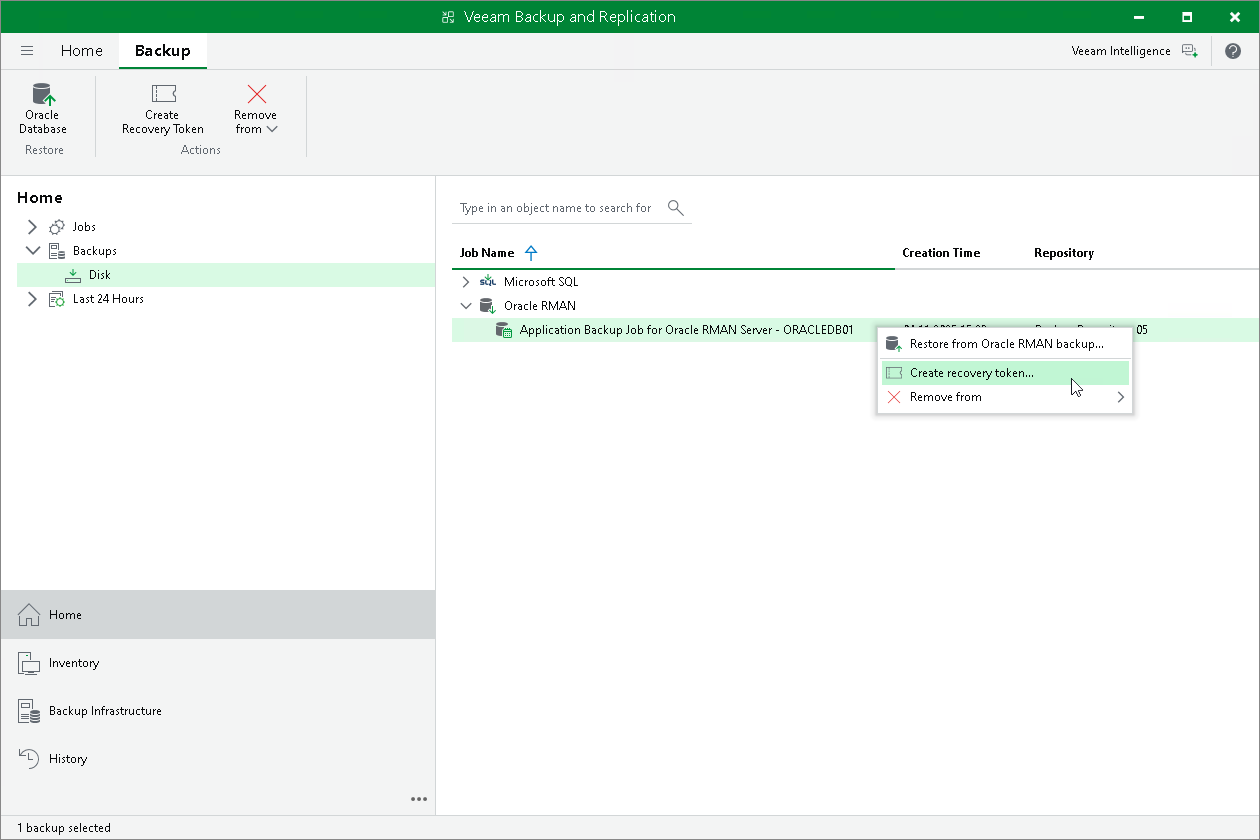Select the Jobs tree item label
Viewport: 1260px width, 840px height.
pos(84,227)
